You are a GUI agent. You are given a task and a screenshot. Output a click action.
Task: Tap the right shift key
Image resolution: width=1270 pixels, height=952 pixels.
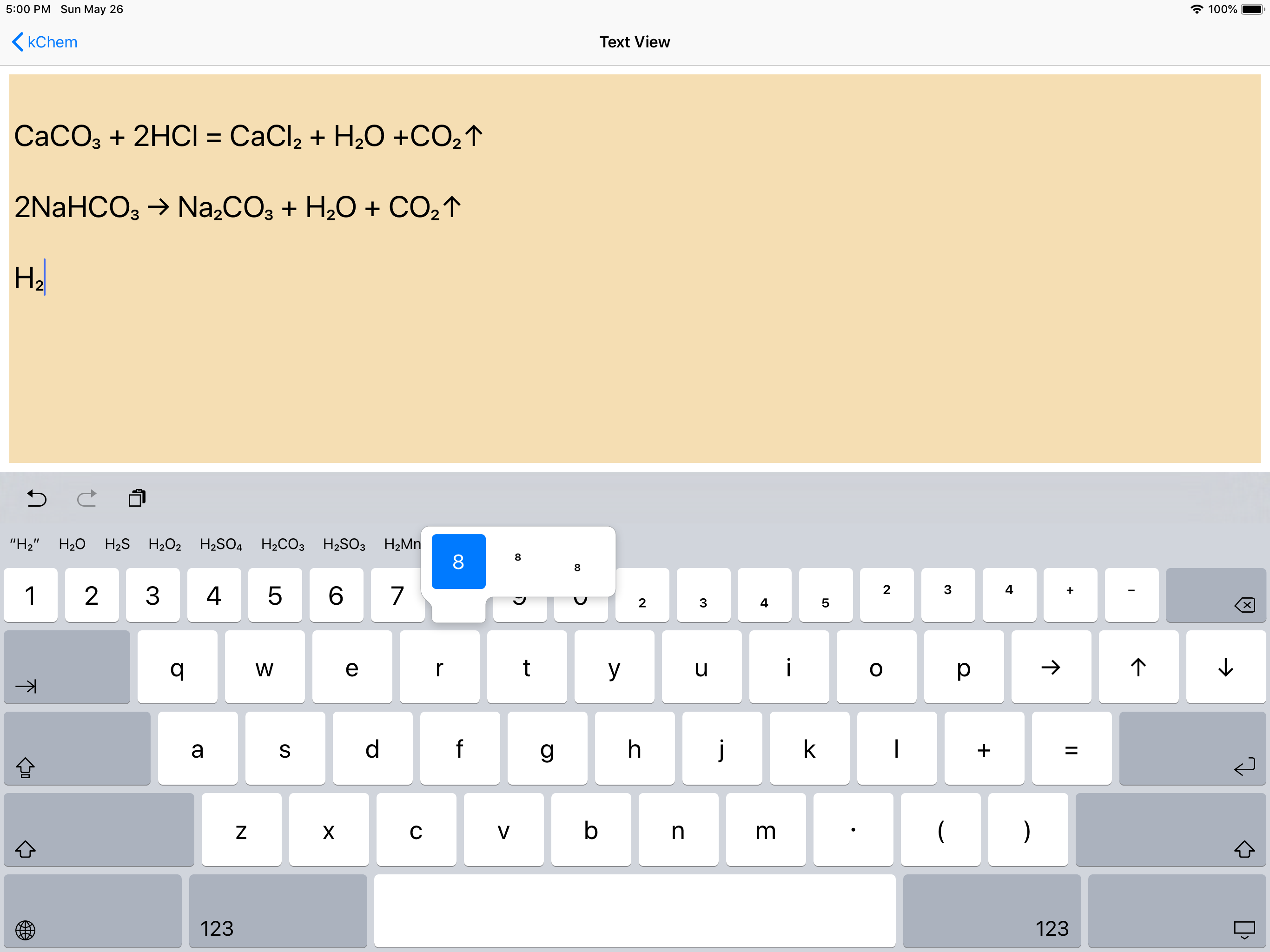pos(1171,830)
